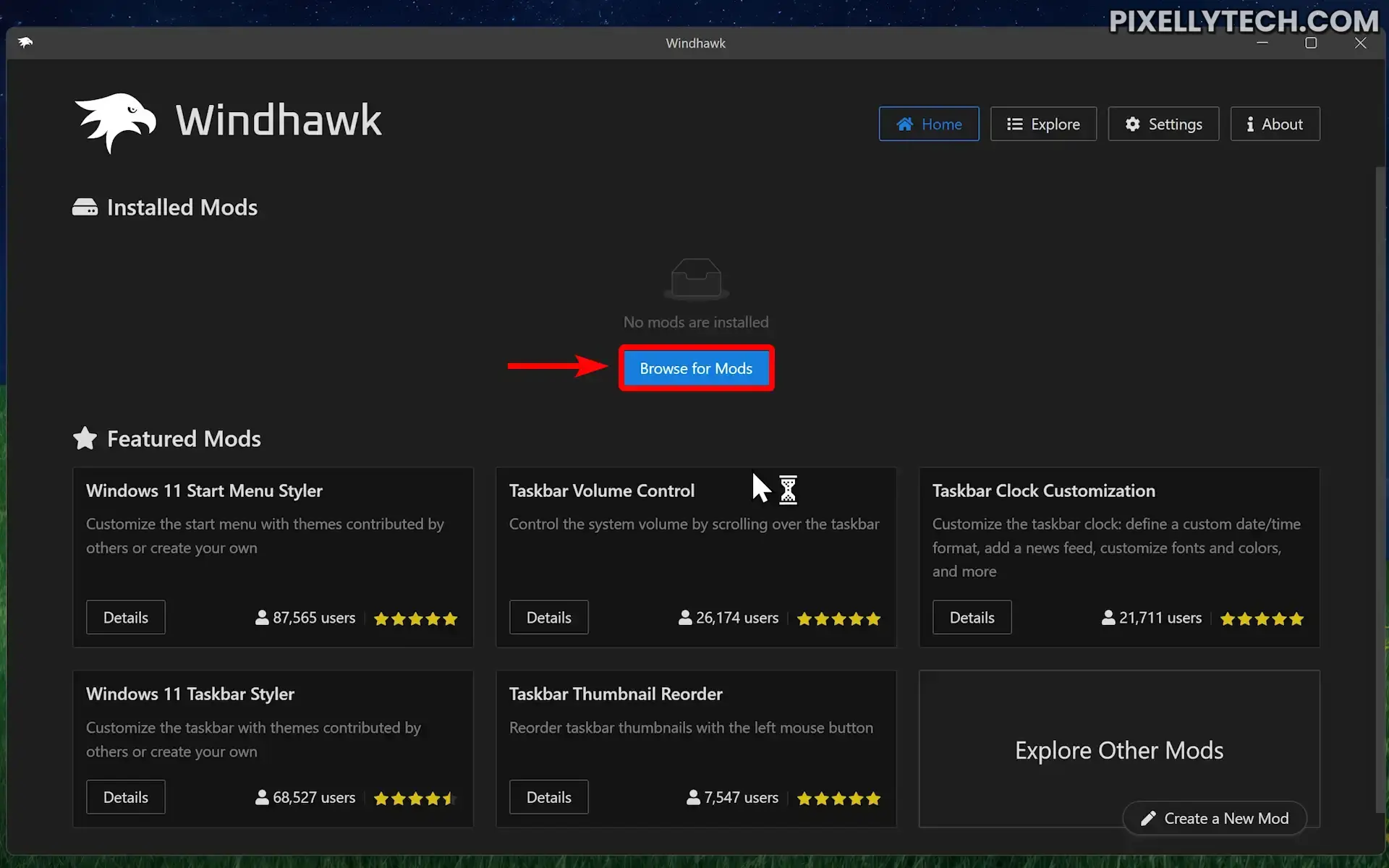Image resolution: width=1389 pixels, height=868 pixels.
Task: Open Details for Taskbar Volume Control
Action: tap(549, 617)
